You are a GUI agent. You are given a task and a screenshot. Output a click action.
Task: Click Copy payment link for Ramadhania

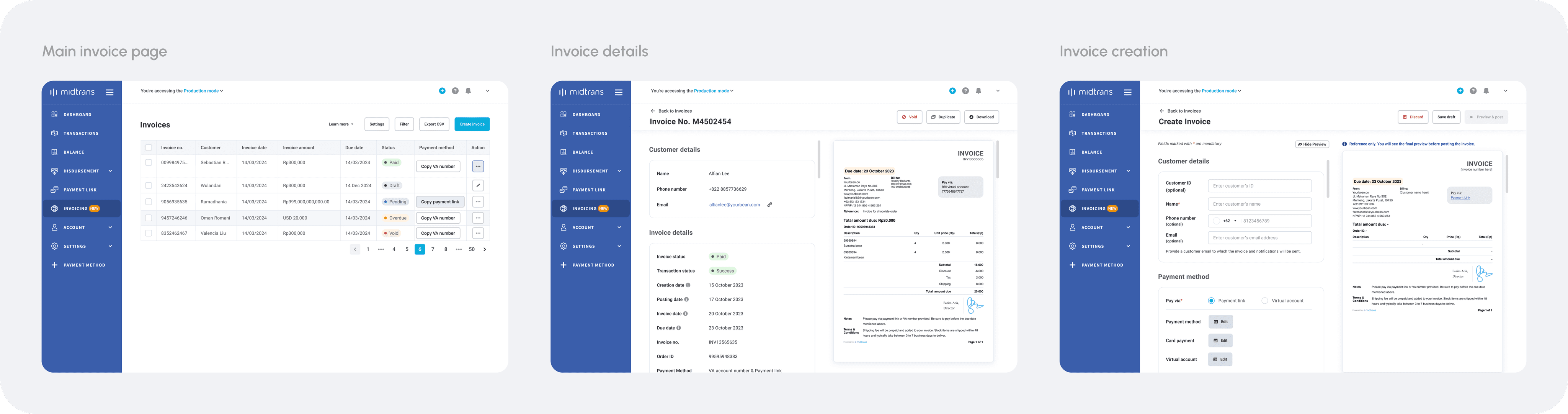coord(439,201)
